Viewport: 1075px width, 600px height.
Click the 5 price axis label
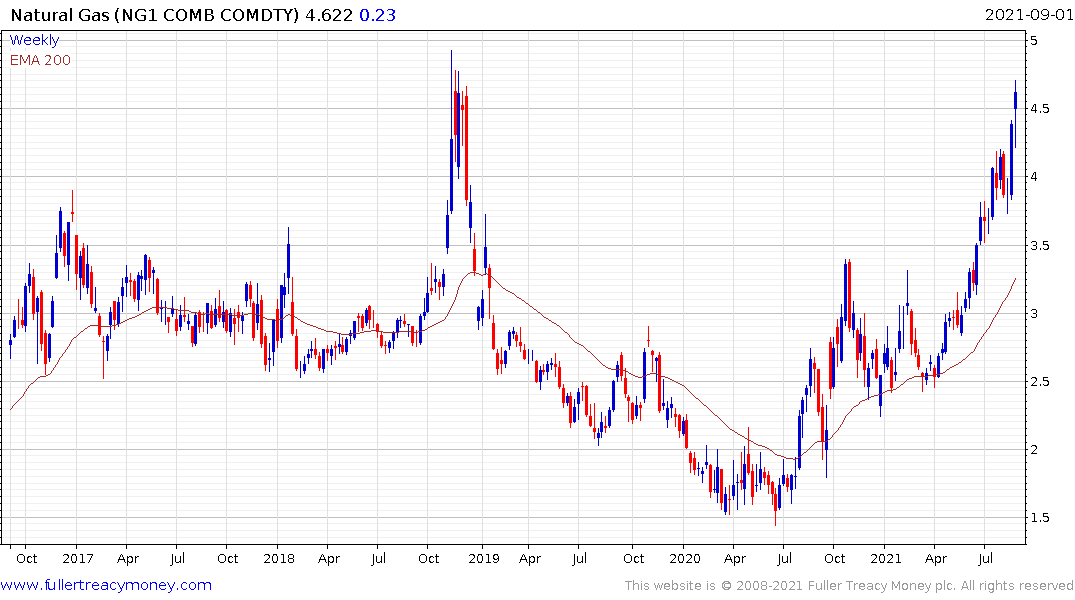pyautogui.click(x=1034, y=40)
